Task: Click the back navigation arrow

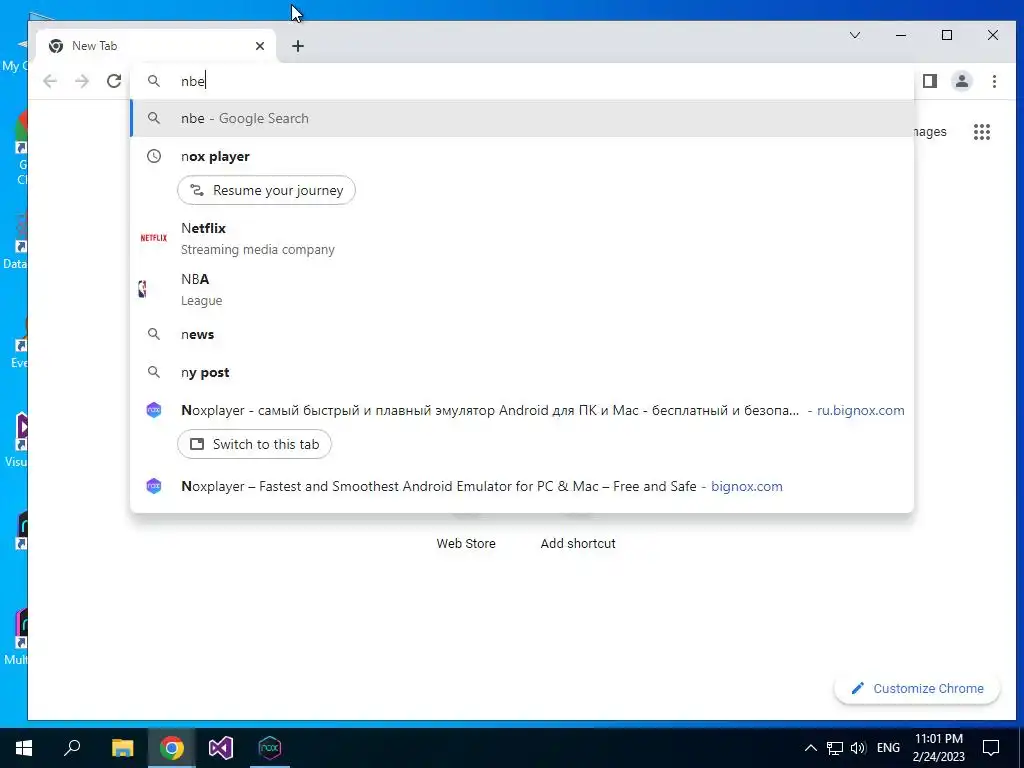Action: pos(50,81)
